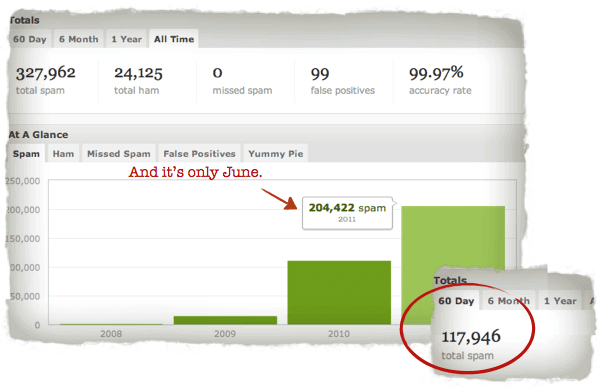Click the 24,125 total ham figure

(138, 73)
